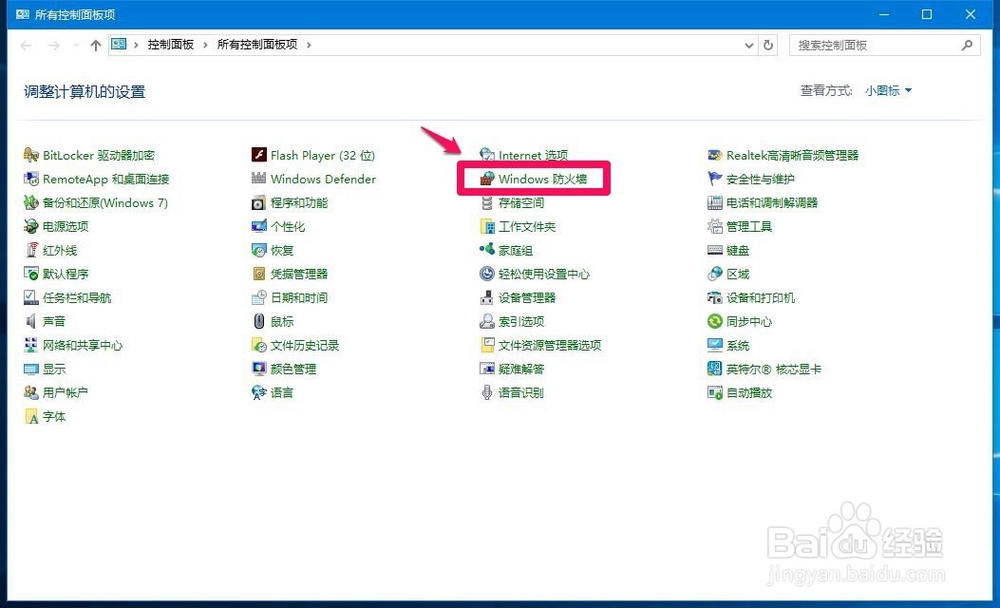Expand the breadcrumb chevron after 所有控制面板项
The image size is (1000, 608).
click(x=311, y=44)
